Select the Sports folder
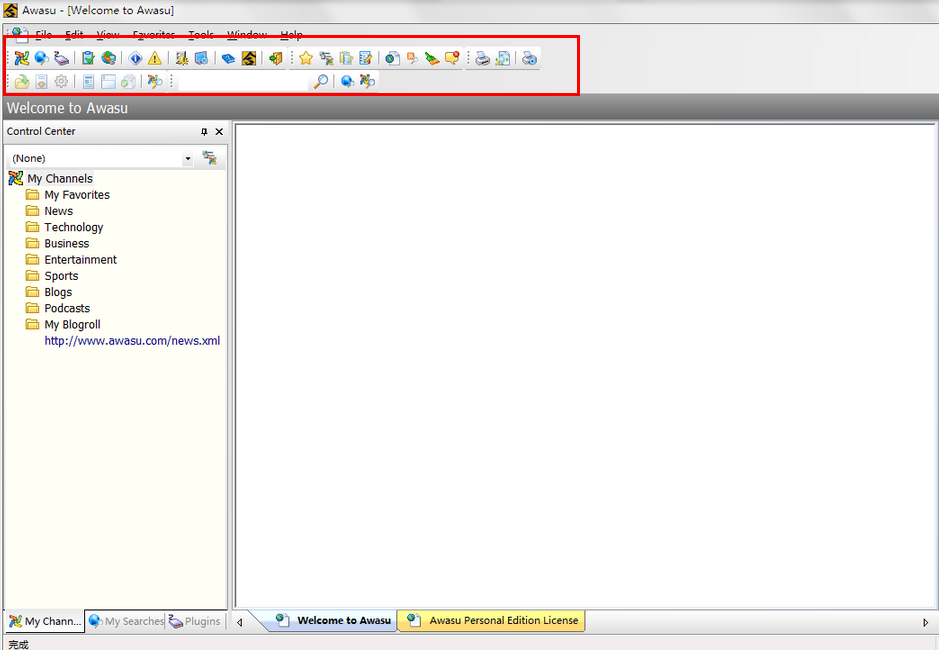 [x=61, y=276]
